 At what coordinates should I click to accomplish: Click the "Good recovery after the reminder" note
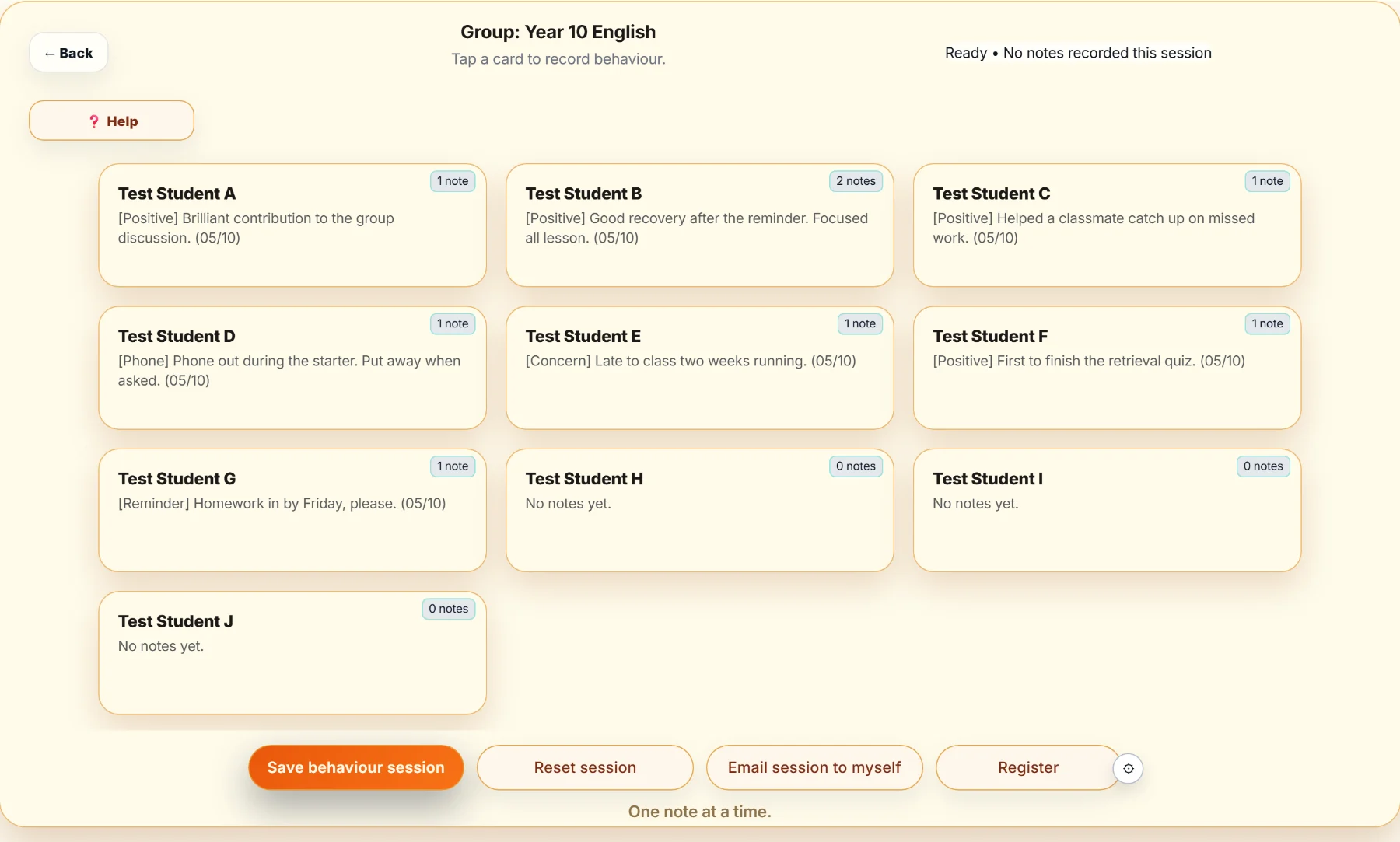click(x=696, y=229)
